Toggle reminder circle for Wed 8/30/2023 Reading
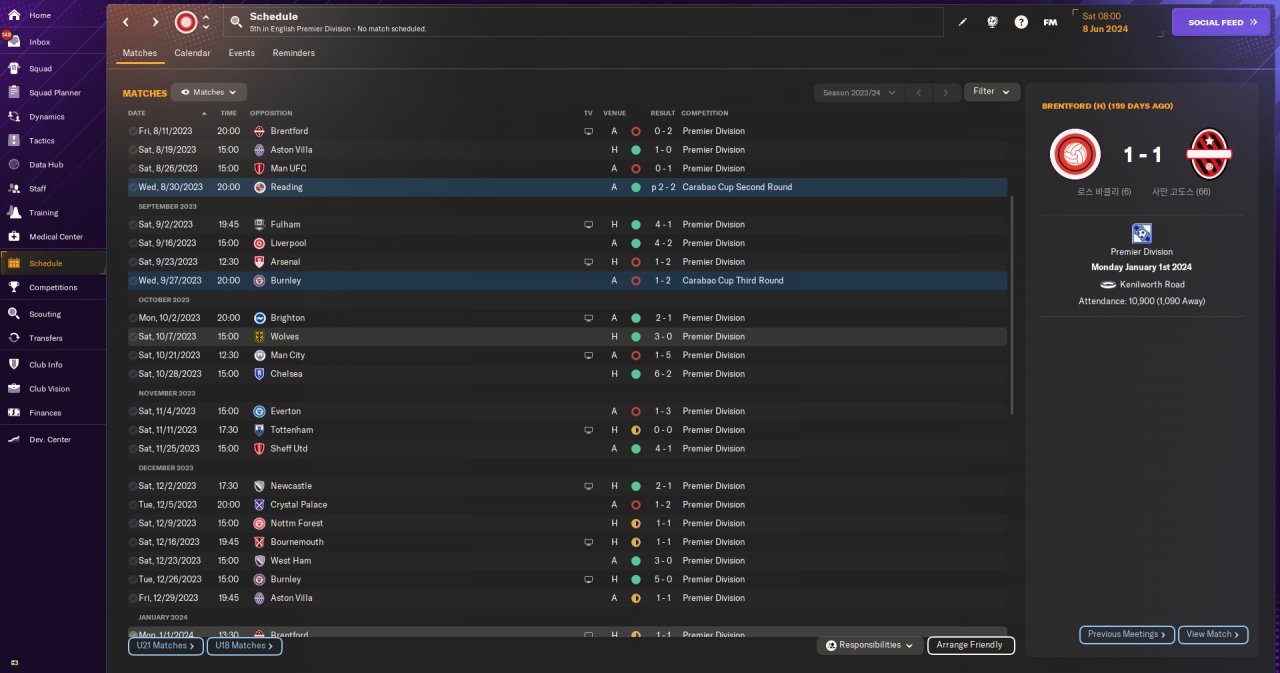 (133, 187)
